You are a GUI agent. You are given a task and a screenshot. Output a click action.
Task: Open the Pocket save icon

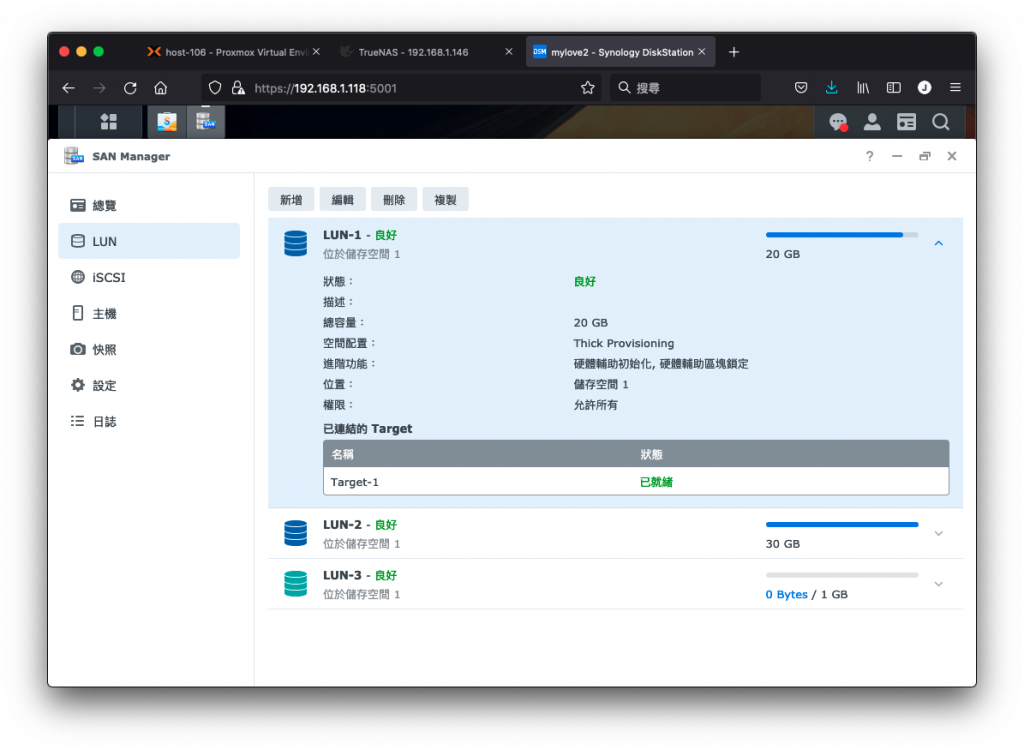pyautogui.click(x=801, y=88)
